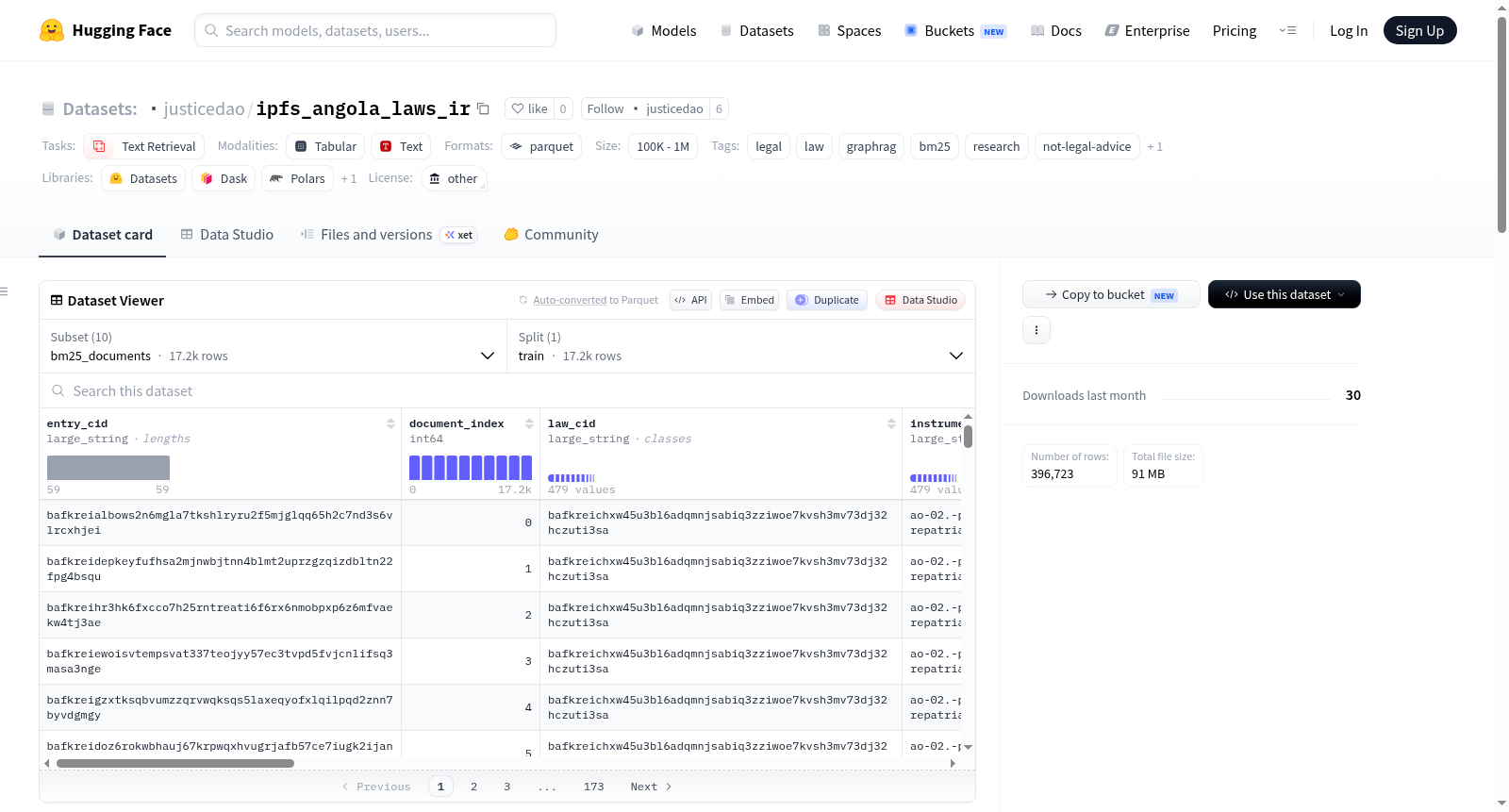Copy dataset name with copy icon

point(483,108)
